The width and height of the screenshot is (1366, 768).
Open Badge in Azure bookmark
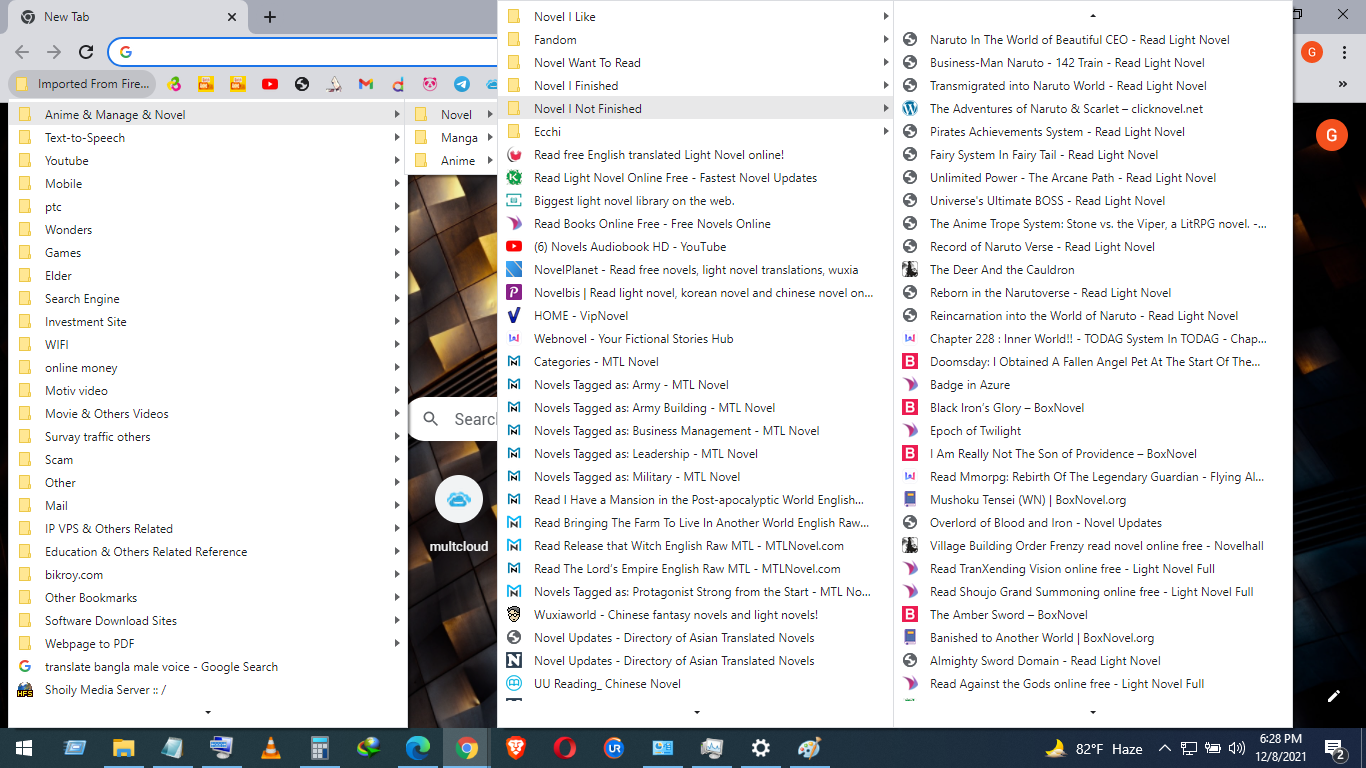click(x=1093, y=385)
